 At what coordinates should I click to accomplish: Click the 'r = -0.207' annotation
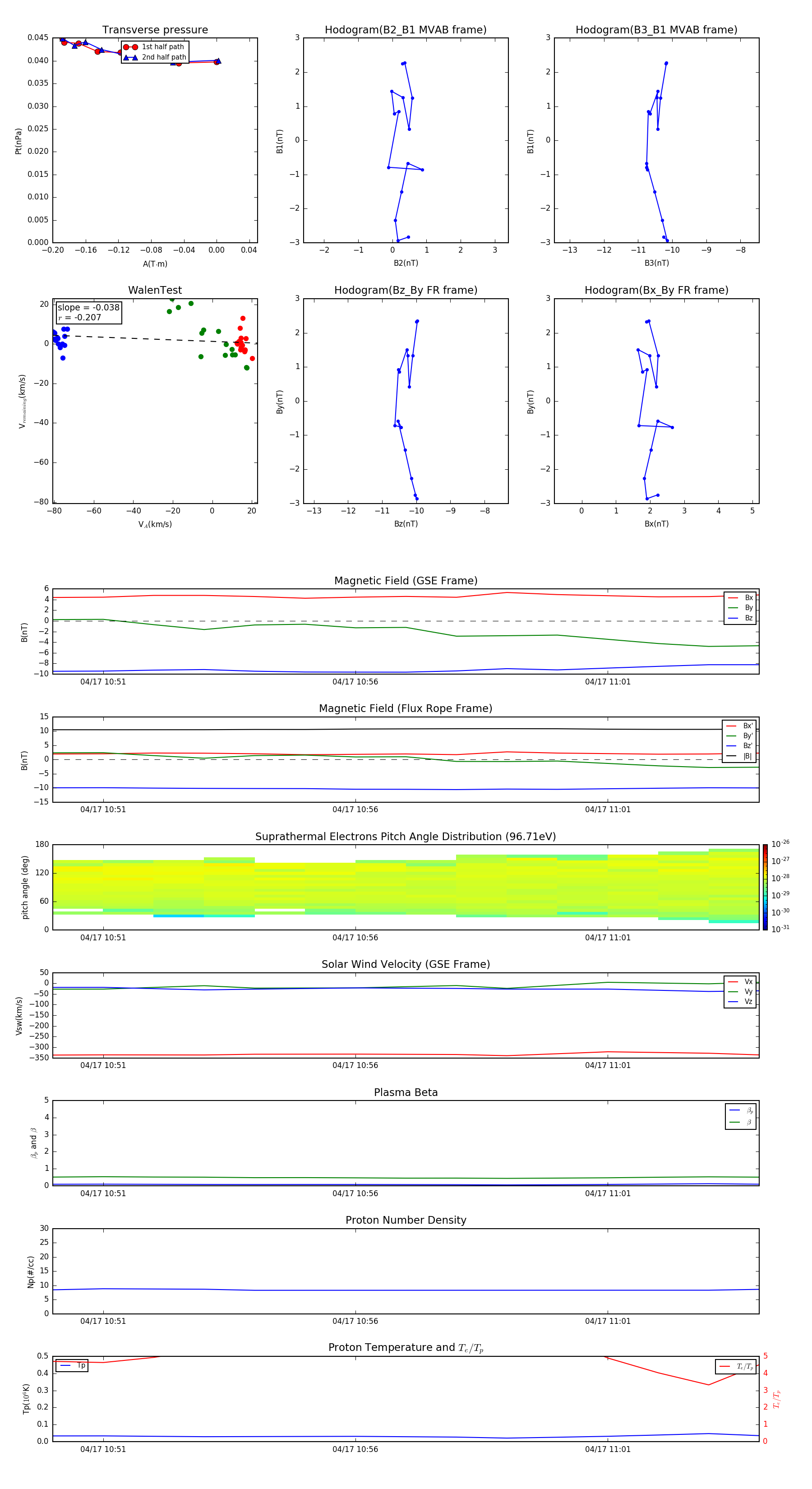tap(80, 317)
